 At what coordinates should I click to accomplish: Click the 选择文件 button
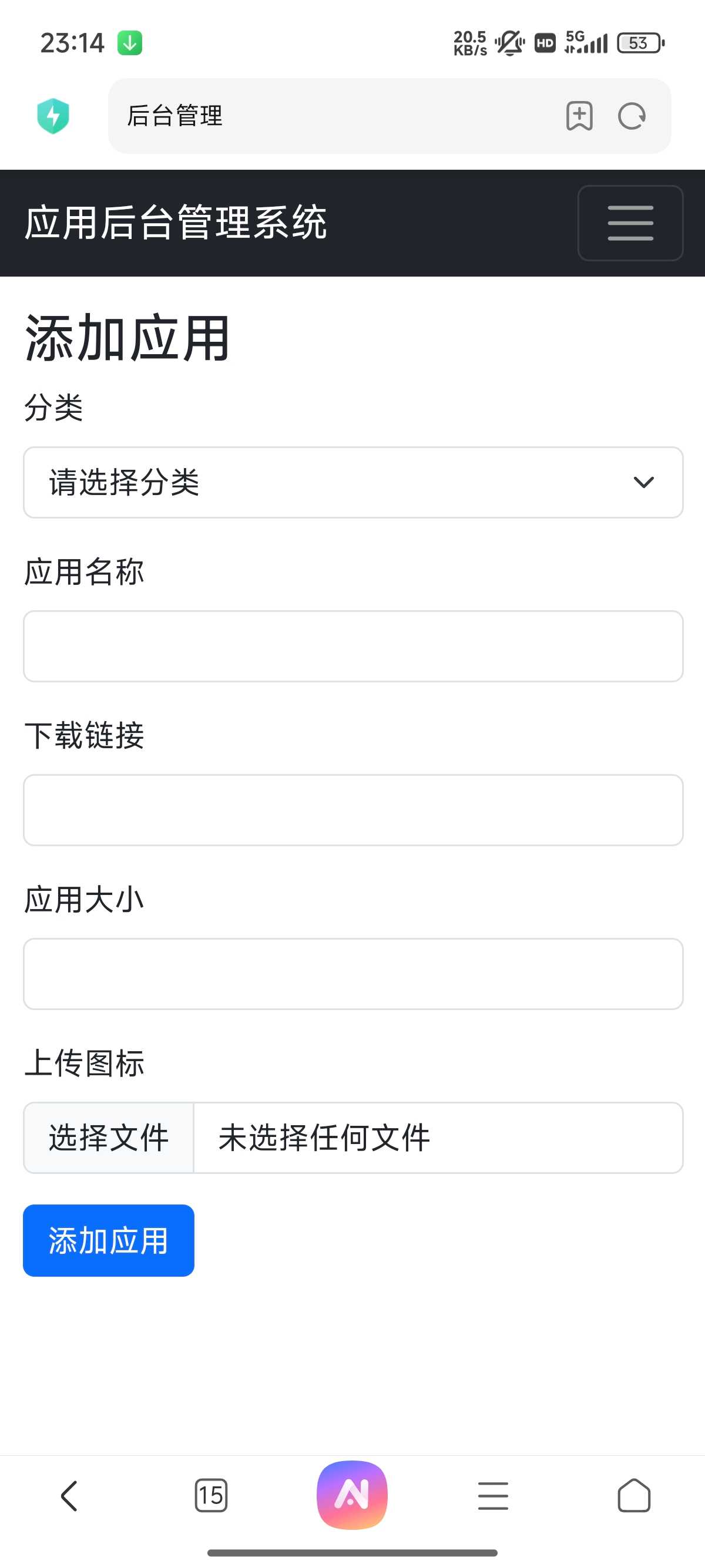tap(108, 1137)
